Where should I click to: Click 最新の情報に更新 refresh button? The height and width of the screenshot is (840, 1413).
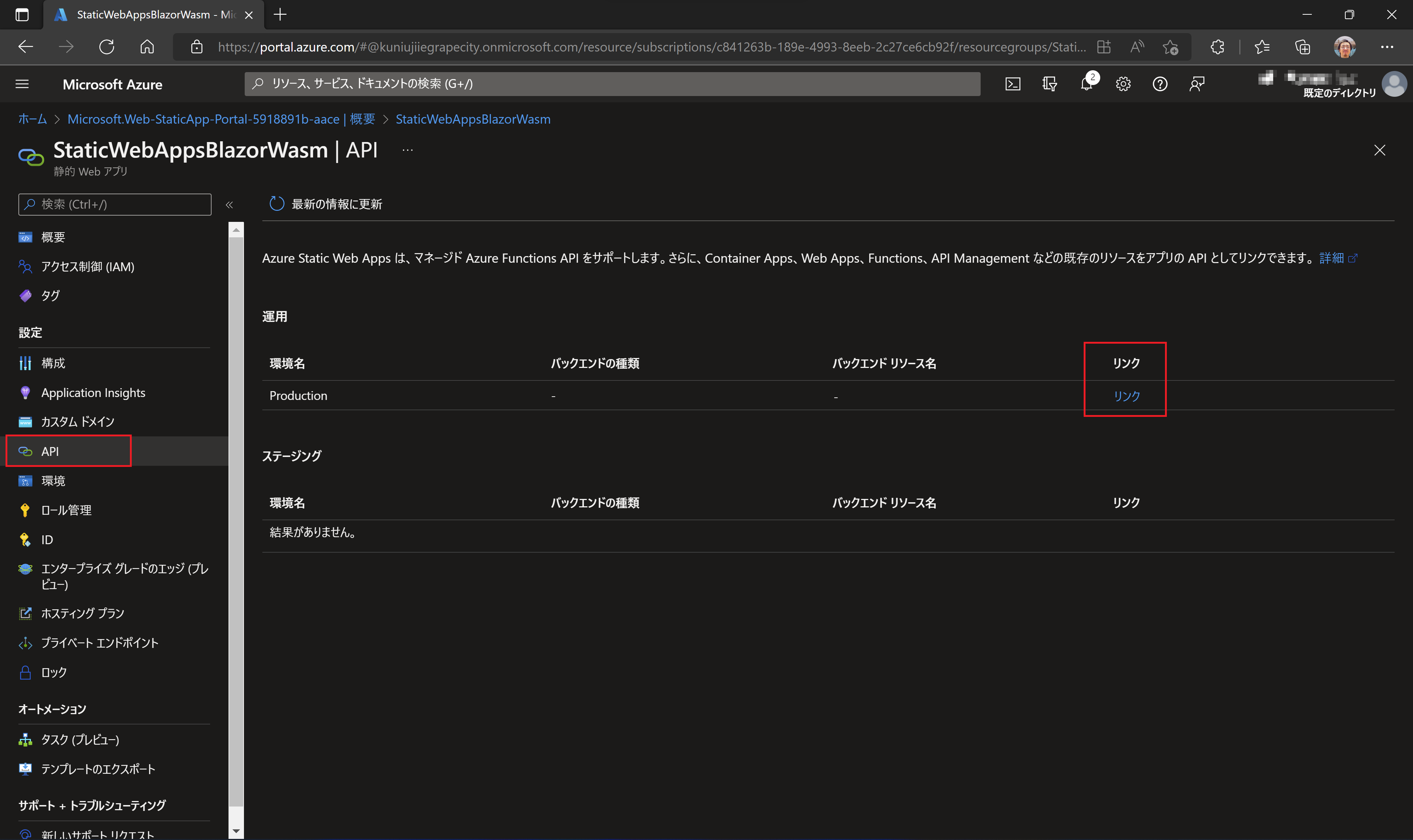coord(326,204)
